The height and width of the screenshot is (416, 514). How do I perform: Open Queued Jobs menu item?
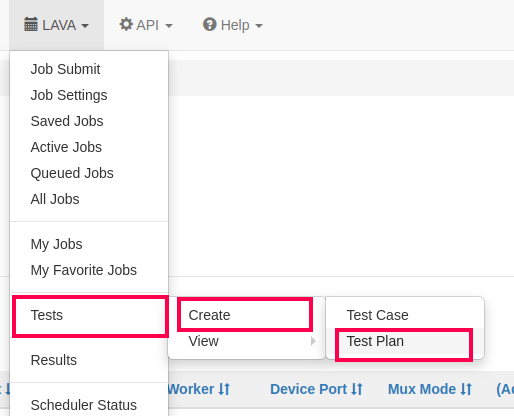(89, 173)
